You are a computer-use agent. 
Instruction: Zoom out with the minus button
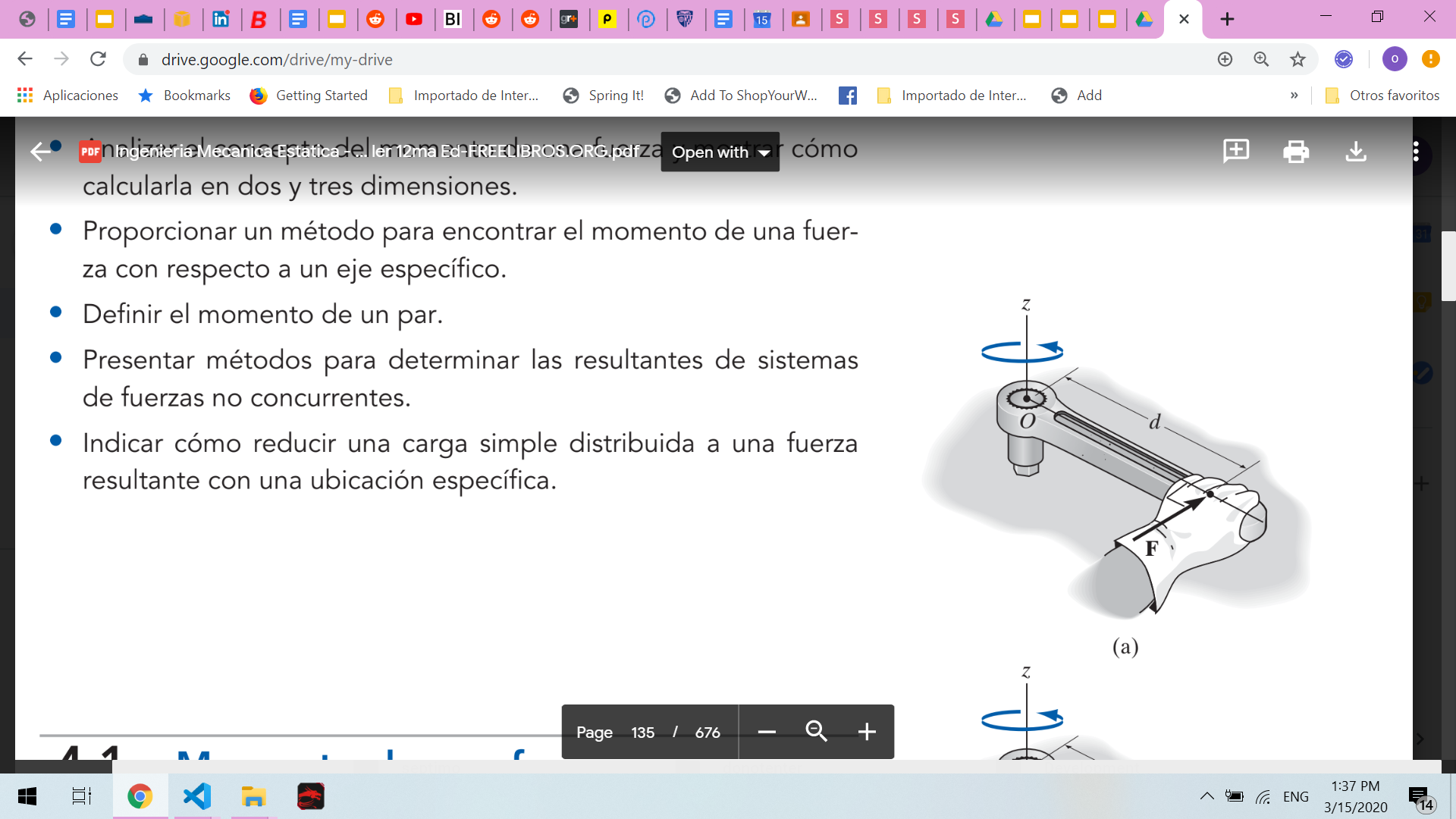pyautogui.click(x=767, y=732)
